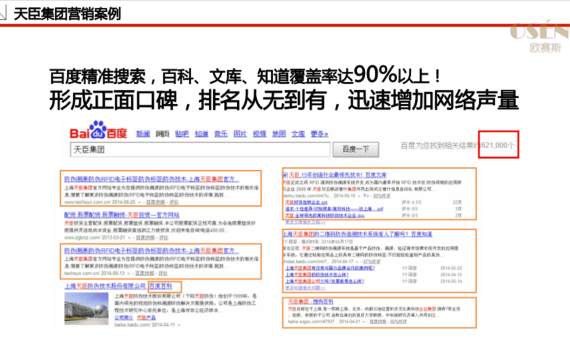Switch to the 知道 tab
Viewport: 570px width, 360px height.
[x=201, y=134]
